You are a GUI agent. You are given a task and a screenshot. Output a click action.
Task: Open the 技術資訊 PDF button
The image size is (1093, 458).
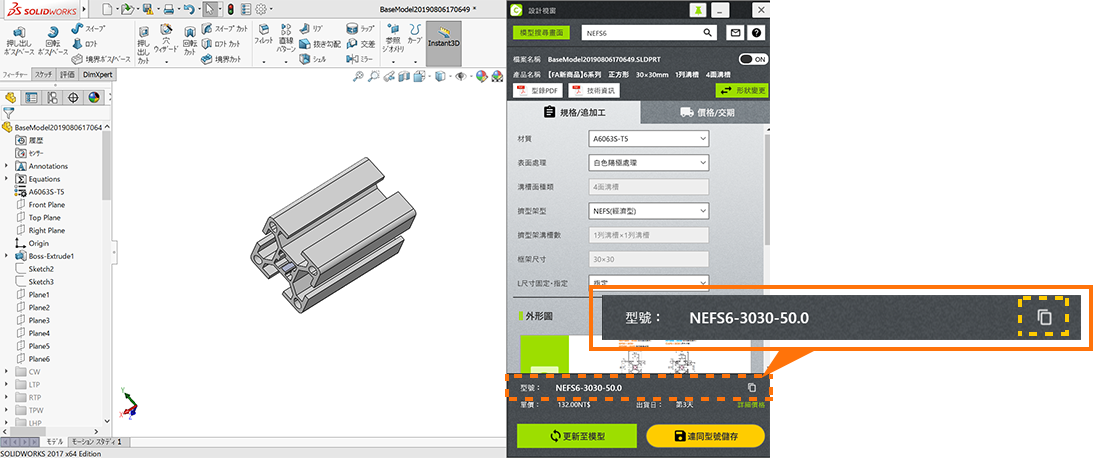(x=593, y=91)
